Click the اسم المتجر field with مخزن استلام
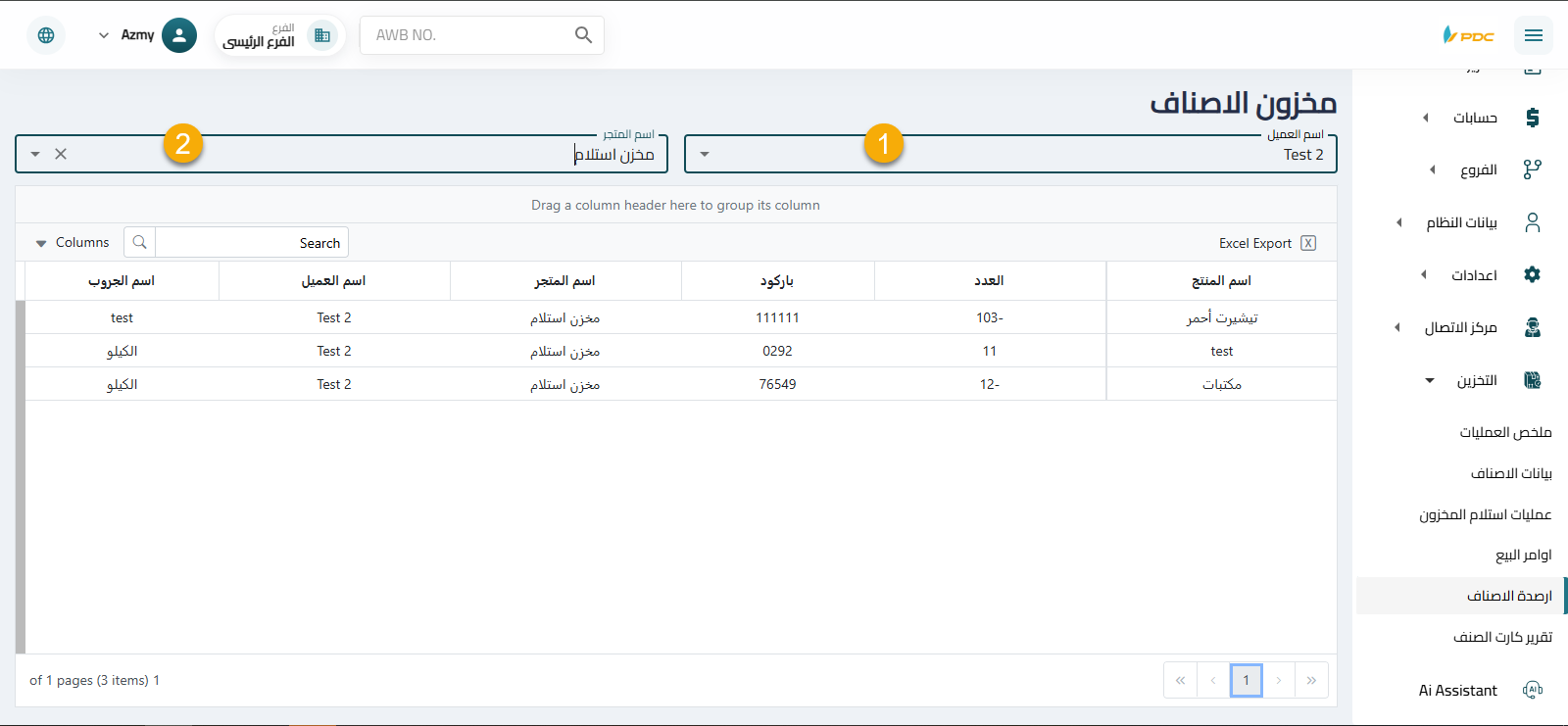This screenshot has height=726, width=1568. 341,154
